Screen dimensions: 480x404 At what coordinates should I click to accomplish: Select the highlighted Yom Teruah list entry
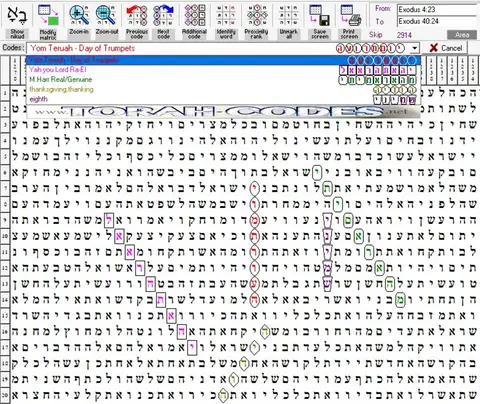pos(223,60)
